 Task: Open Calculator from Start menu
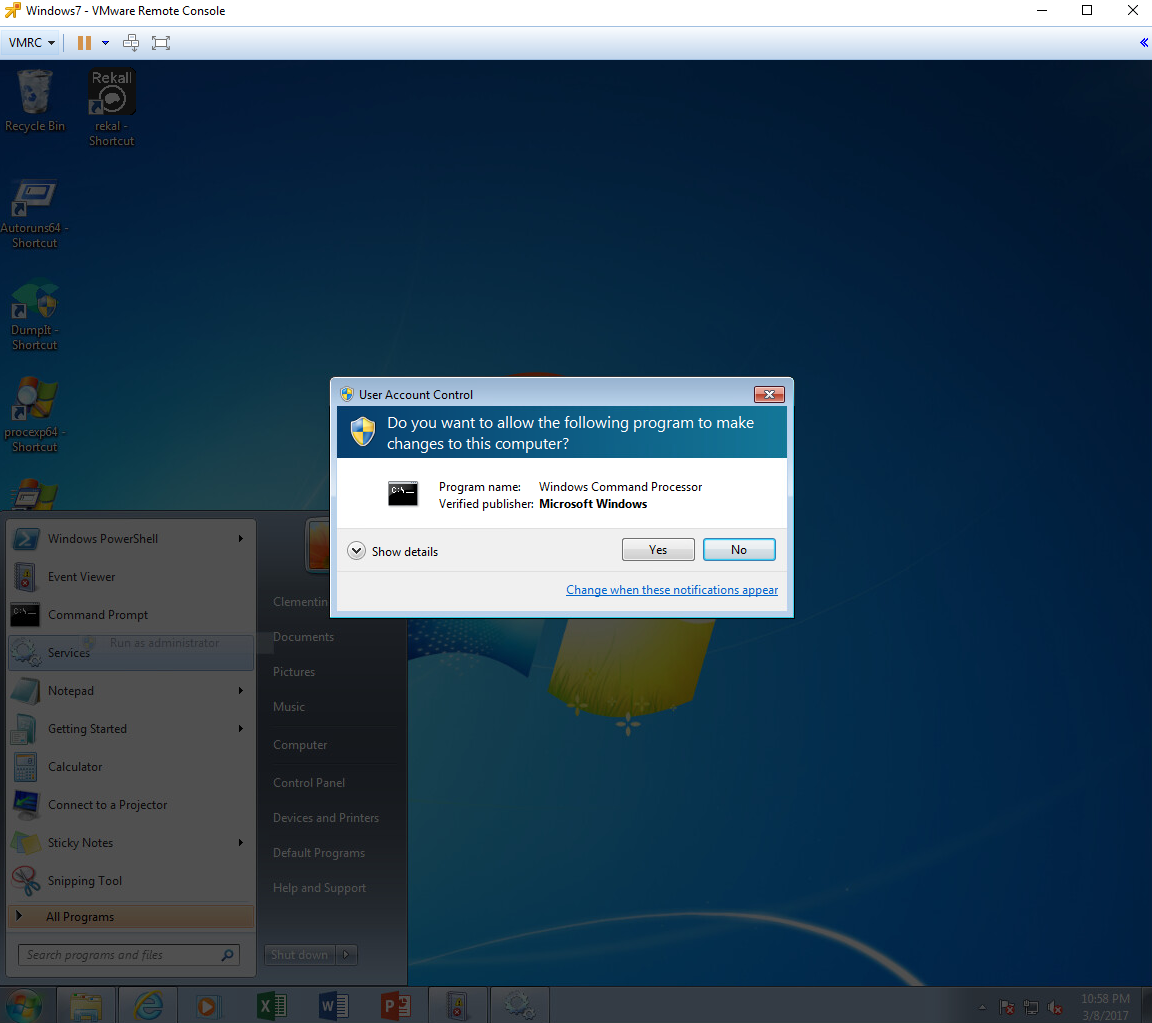[x=131, y=767]
